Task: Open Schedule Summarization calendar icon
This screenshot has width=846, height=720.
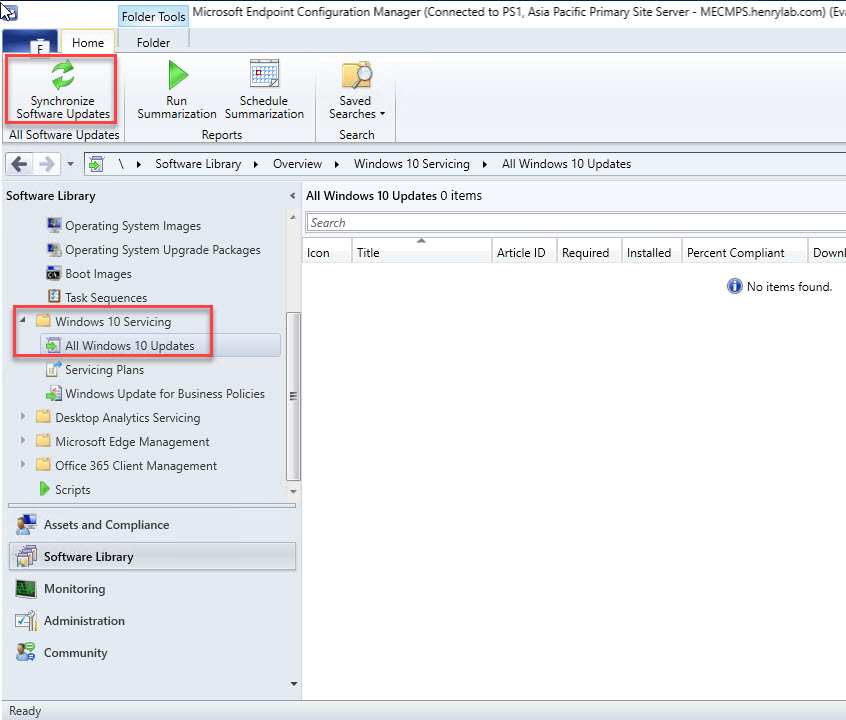Action: (x=264, y=76)
